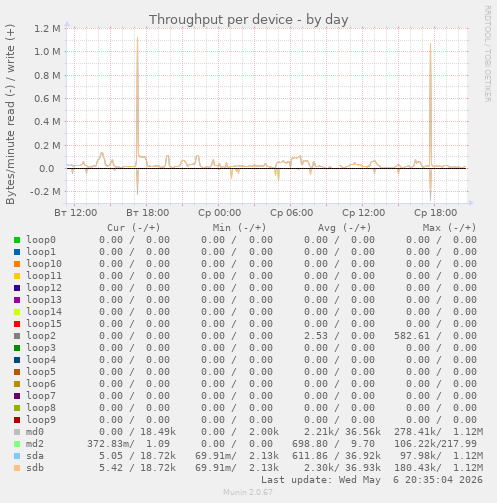Select sda current read value '5.05'
497x503 pixels.
tap(111, 456)
